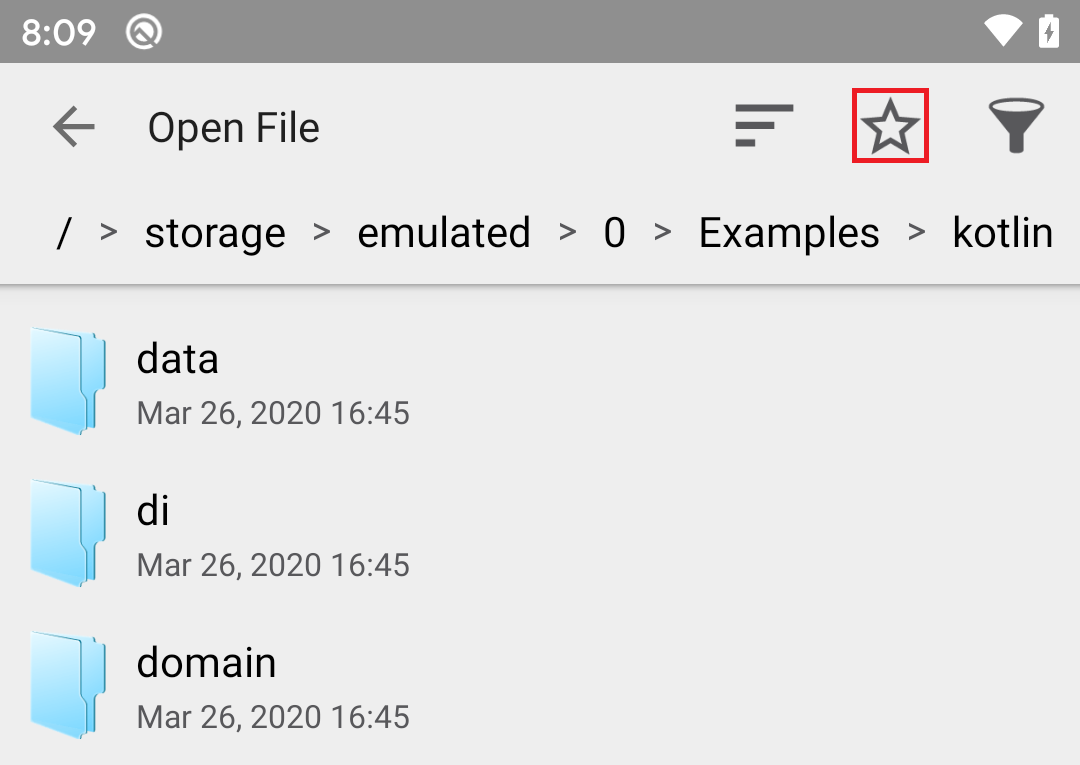Toggle the favorites star icon
The image size is (1080, 765).
[x=890, y=126]
